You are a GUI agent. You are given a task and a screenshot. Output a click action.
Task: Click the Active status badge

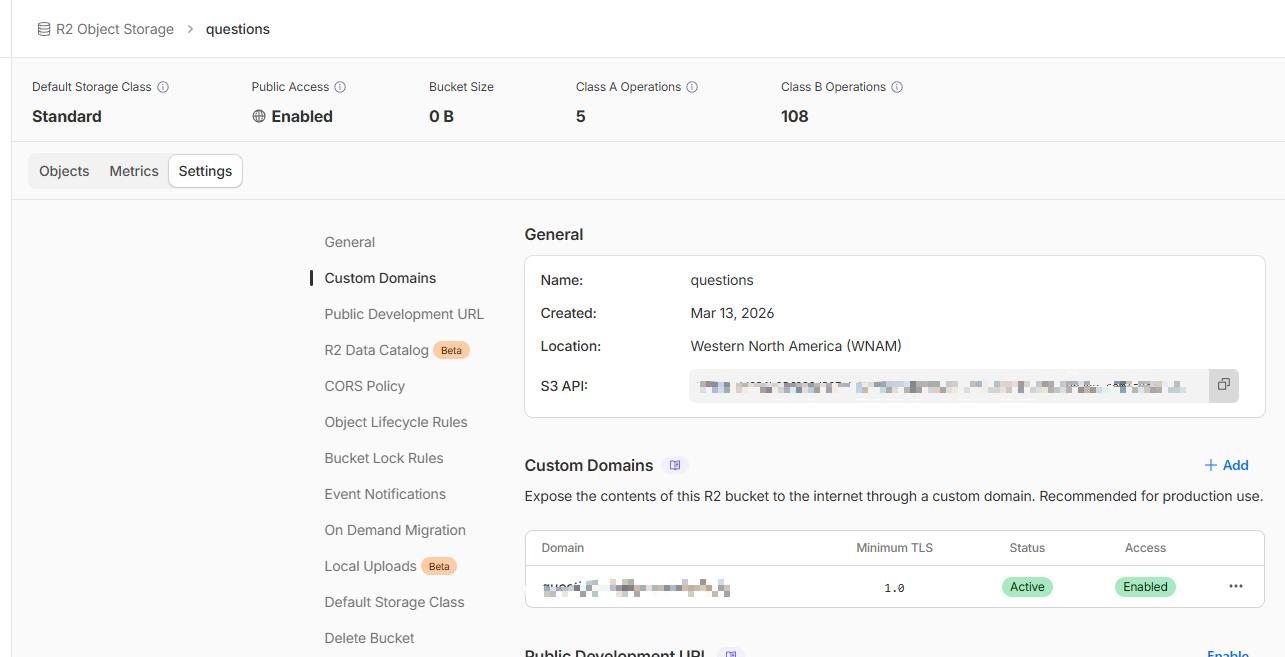(x=1027, y=587)
